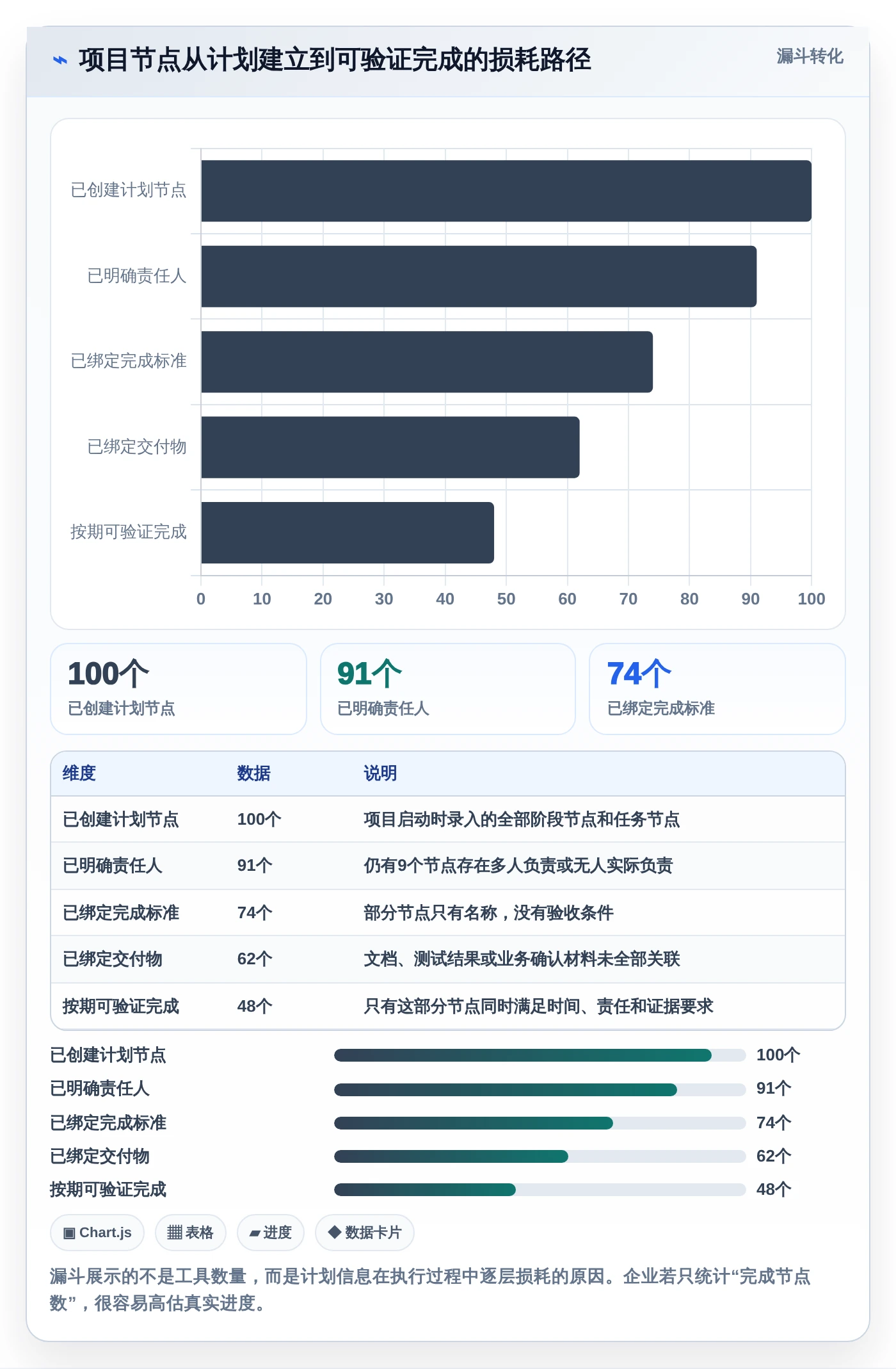Click the 已绑定完成标准 chart bar

point(427,362)
